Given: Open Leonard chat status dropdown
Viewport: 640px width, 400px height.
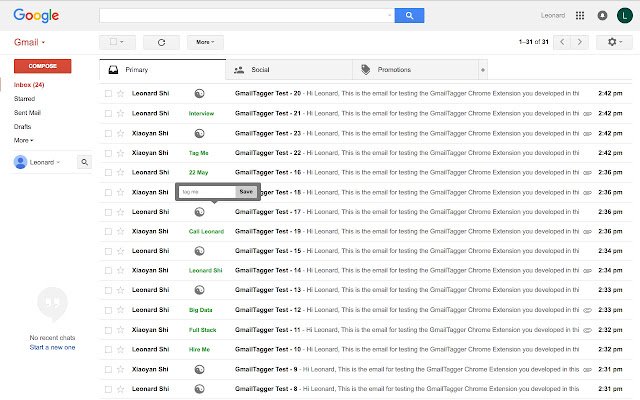Looking at the screenshot, I should coord(45,162).
